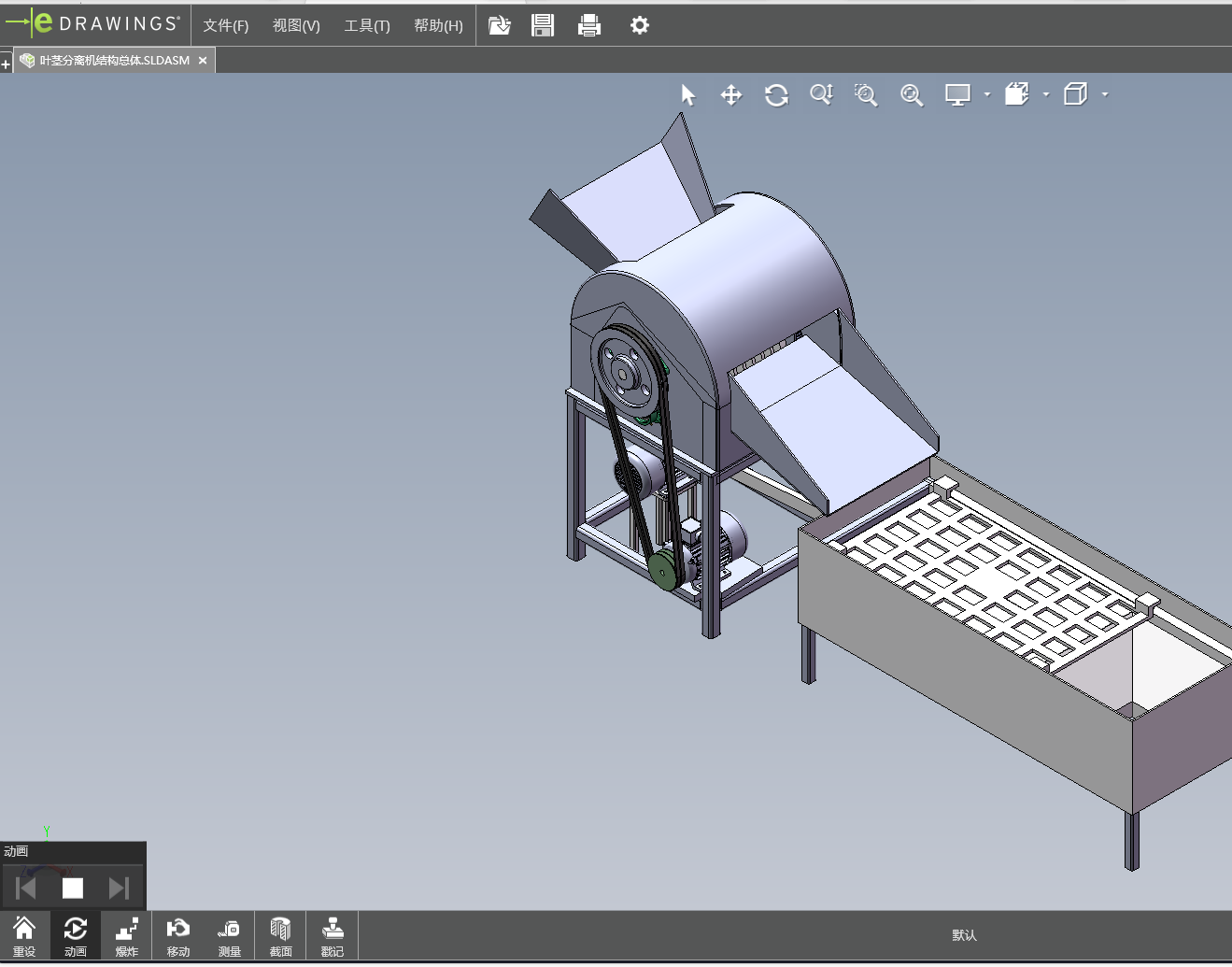Stop the animation playback
The width and height of the screenshot is (1232, 967).
click(x=73, y=888)
